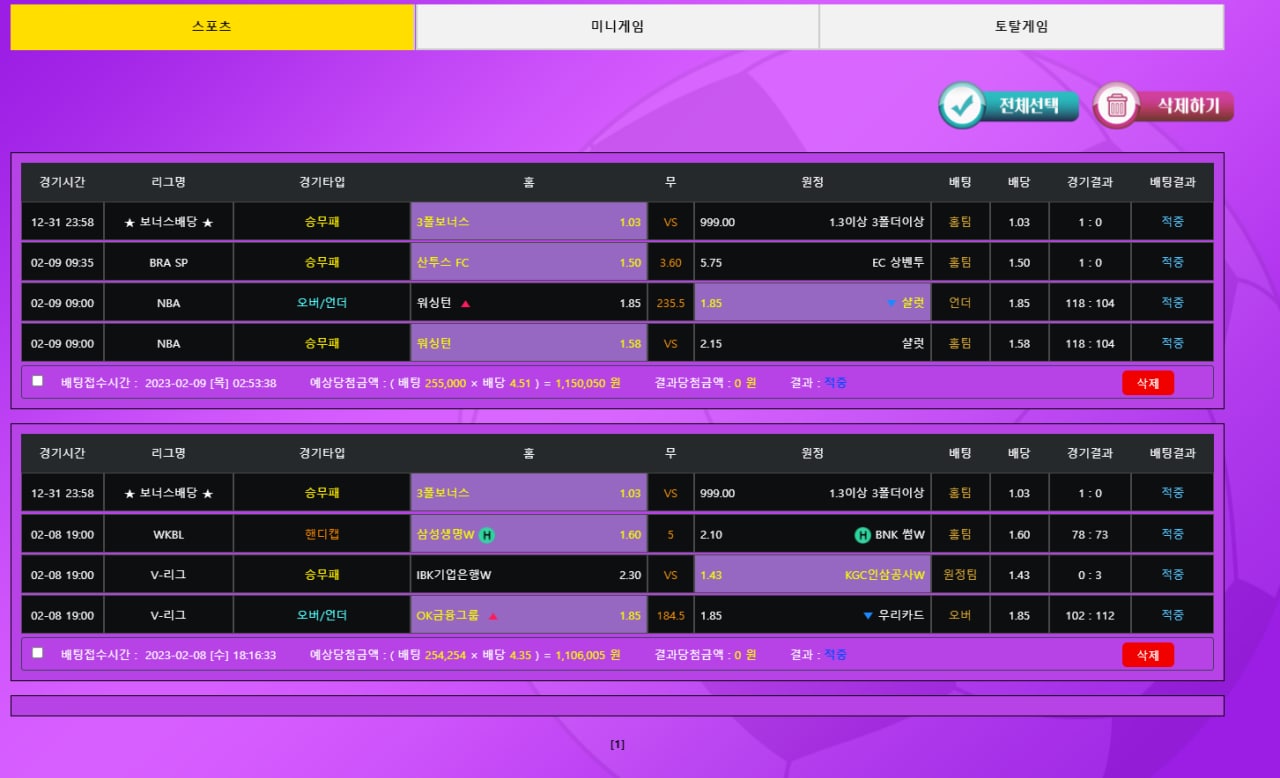
Task: Click the red up arrow beside OK금융그룹
Action: click(493, 616)
